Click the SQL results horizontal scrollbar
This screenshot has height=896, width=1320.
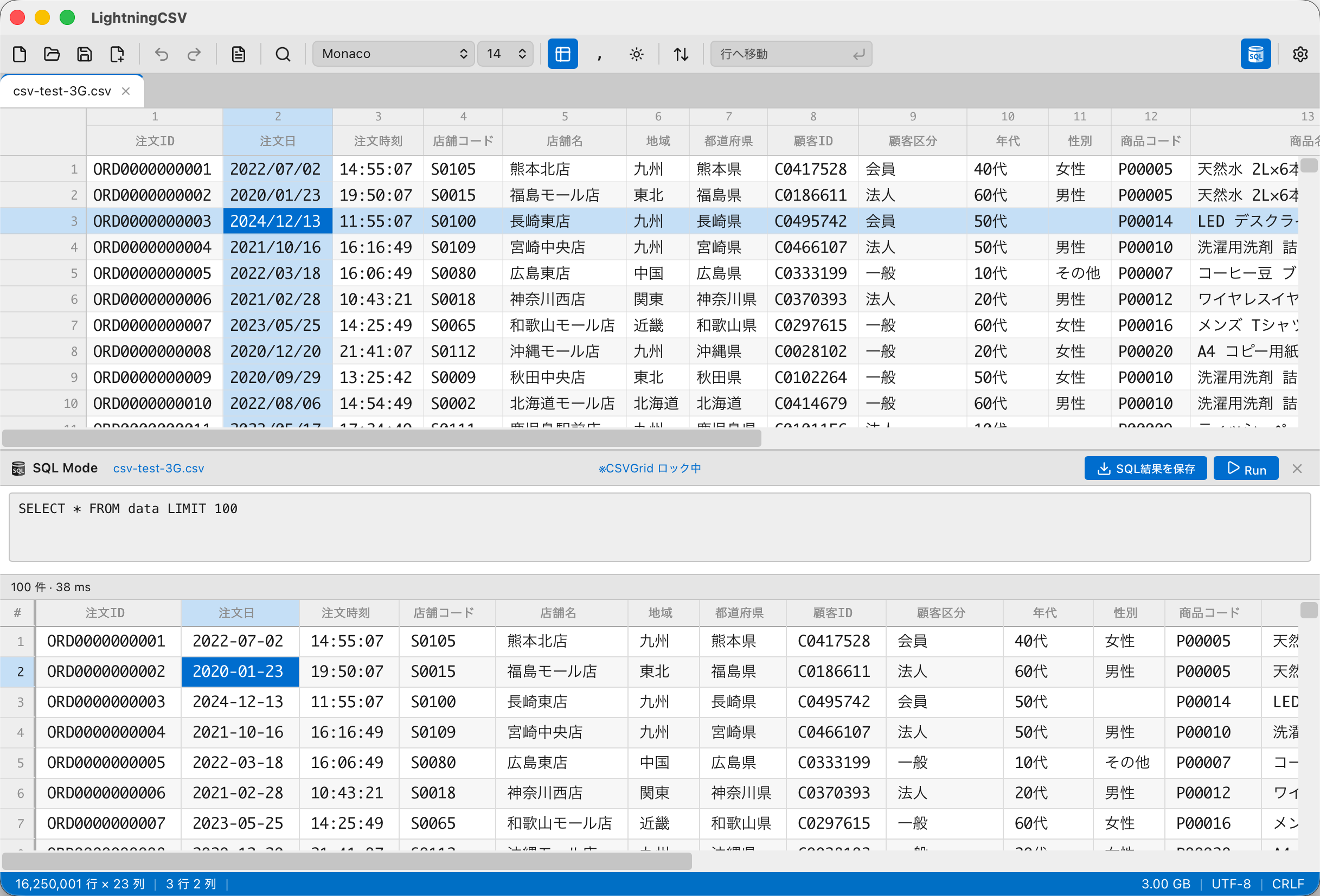click(x=347, y=861)
